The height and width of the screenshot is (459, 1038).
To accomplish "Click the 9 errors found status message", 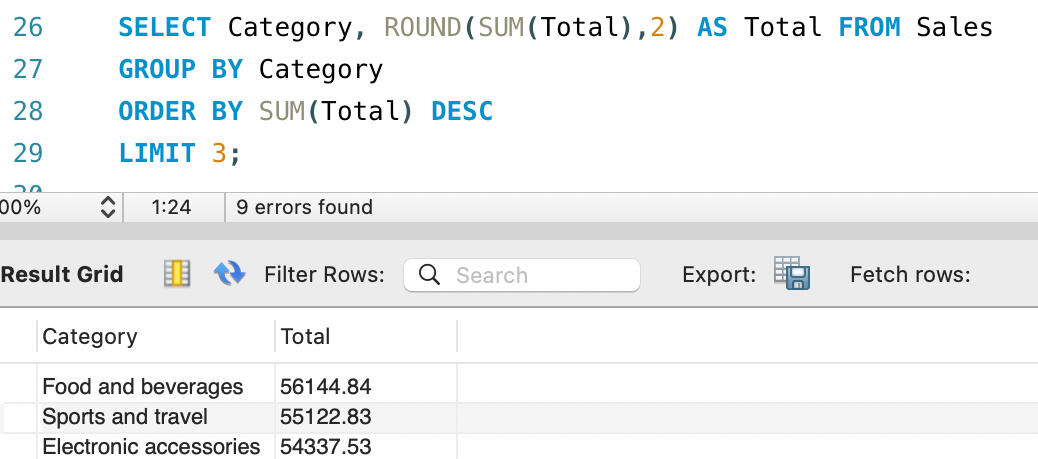I will (304, 208).
